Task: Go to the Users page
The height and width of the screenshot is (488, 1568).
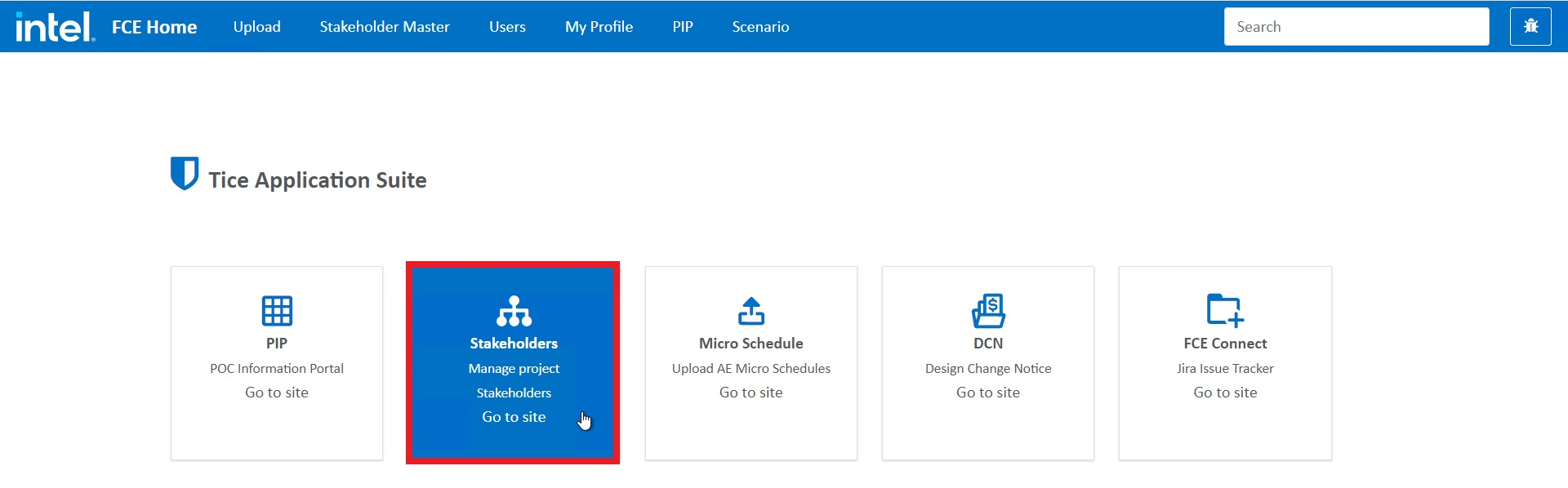Action: (507, 27)
